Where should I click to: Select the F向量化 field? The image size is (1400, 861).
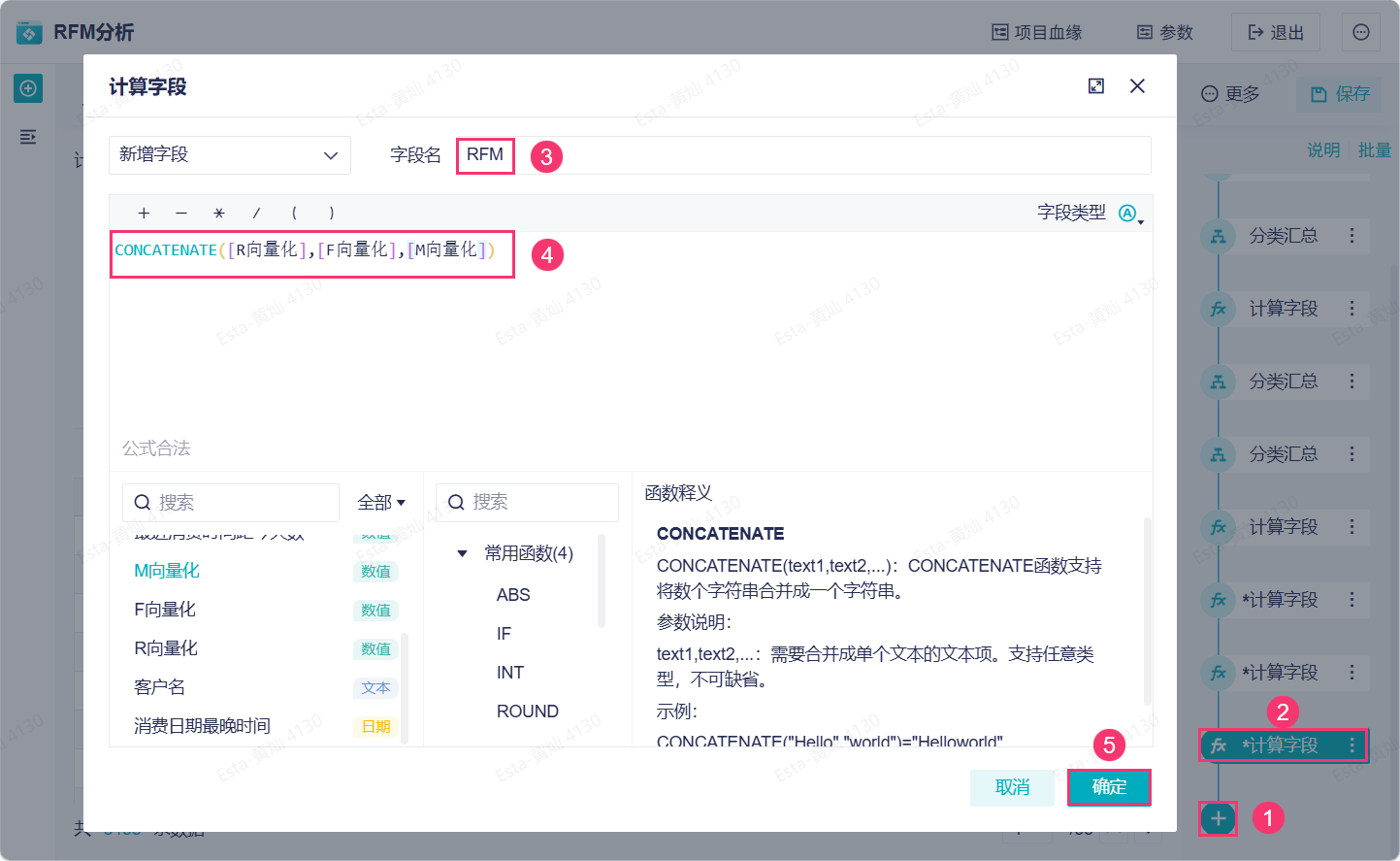[165, 610]
